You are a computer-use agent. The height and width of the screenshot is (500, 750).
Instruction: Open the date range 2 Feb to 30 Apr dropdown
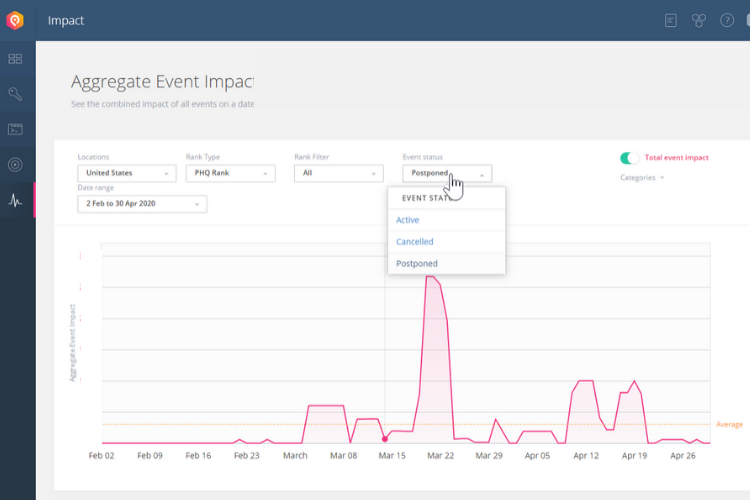142,204
